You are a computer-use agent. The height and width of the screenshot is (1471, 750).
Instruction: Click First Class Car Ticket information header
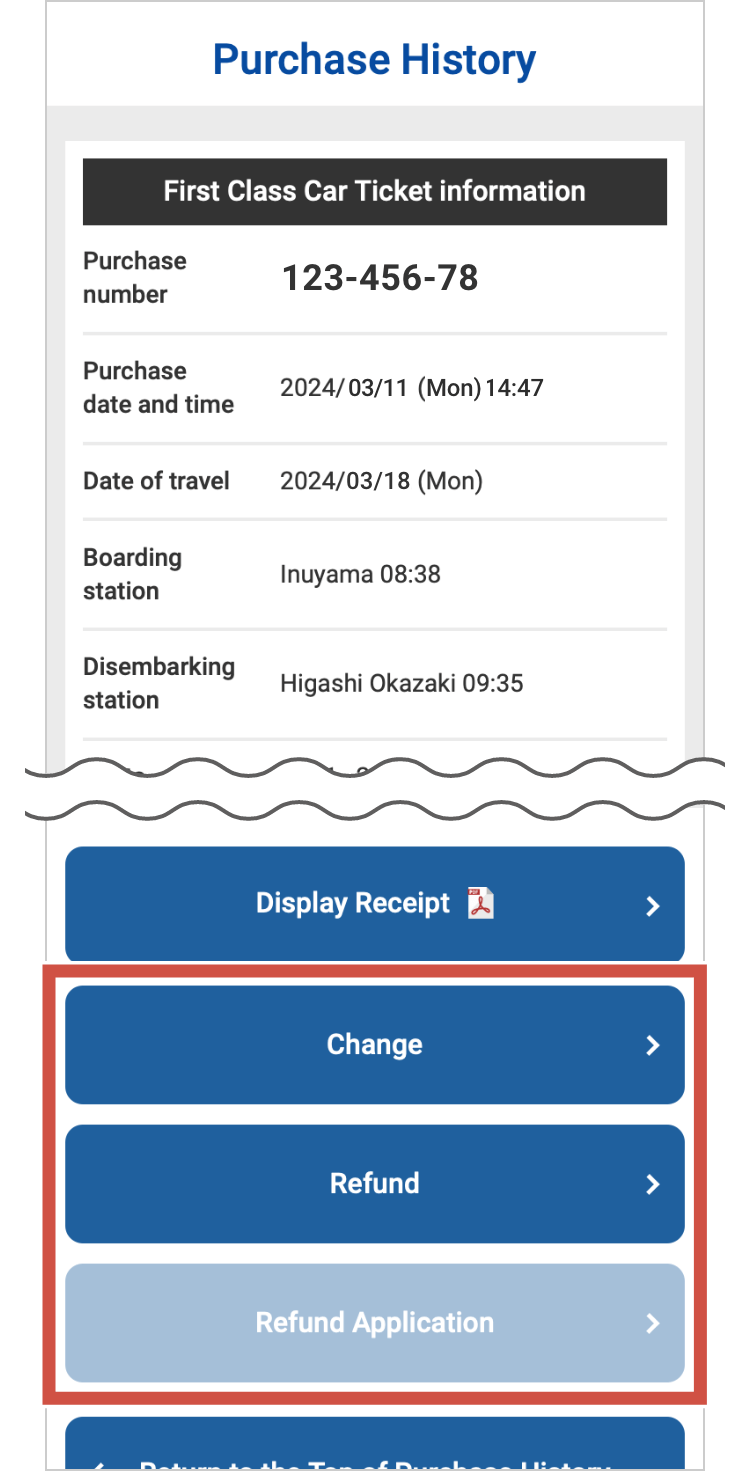(374, 191)
